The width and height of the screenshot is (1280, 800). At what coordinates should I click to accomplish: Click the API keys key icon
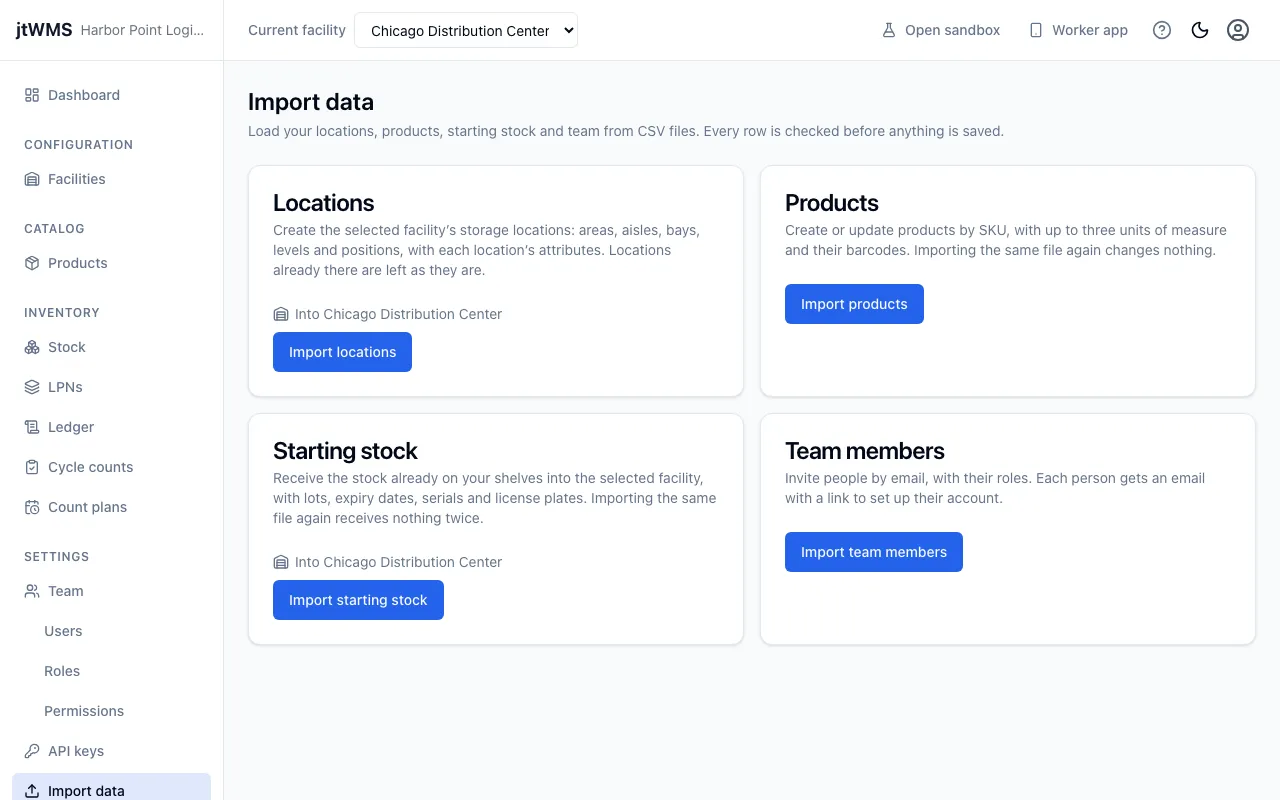coord(32,751)
